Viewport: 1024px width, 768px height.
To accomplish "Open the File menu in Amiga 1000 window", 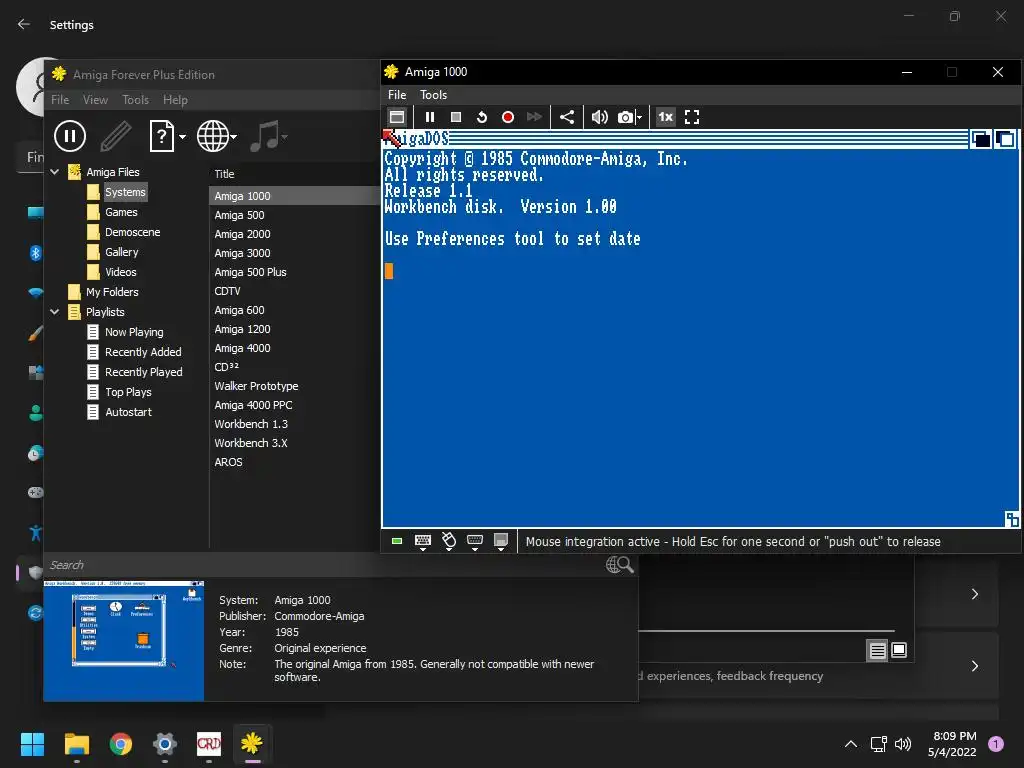I will coord(397,95).
